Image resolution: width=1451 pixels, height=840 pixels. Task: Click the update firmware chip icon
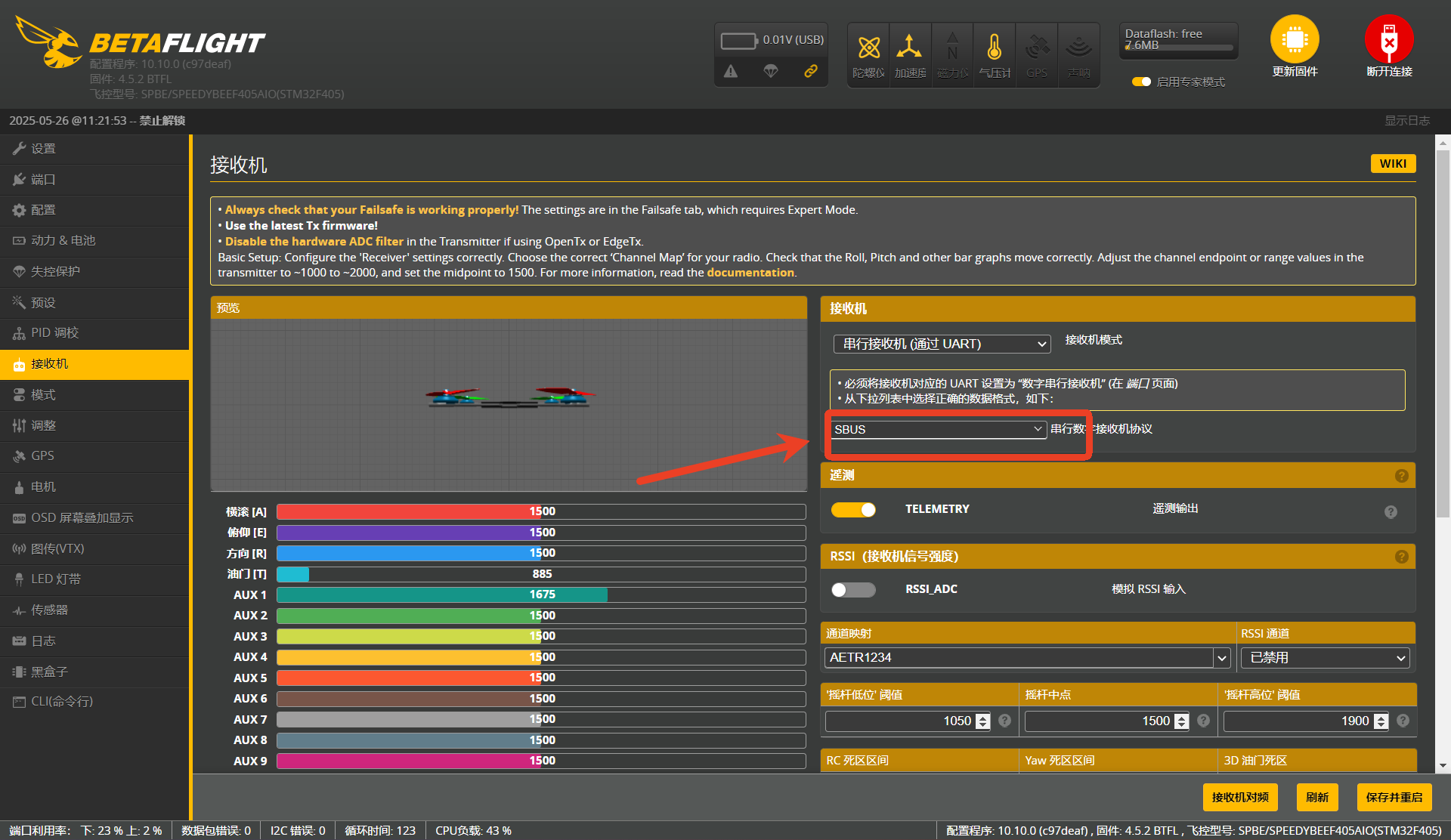[1295, 39]
